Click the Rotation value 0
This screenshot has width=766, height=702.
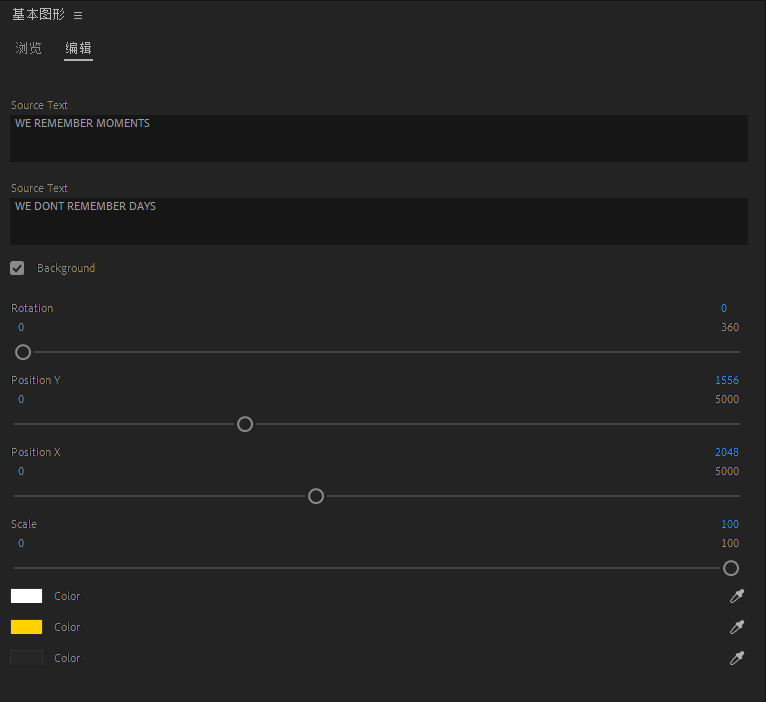[724, 308]
